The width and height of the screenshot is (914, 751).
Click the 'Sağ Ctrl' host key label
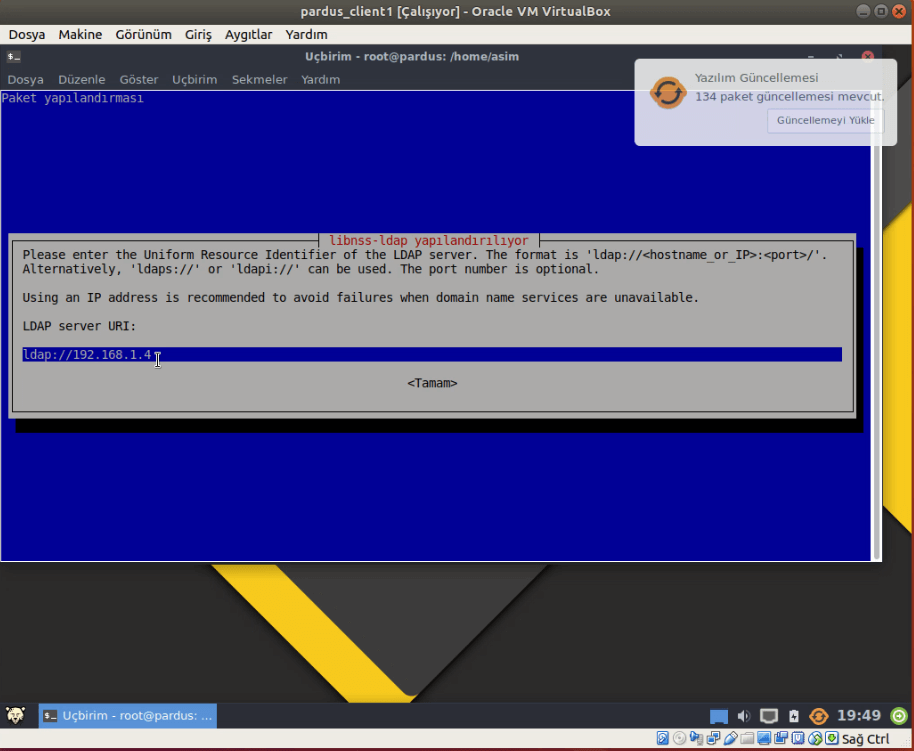pos(866,739)
